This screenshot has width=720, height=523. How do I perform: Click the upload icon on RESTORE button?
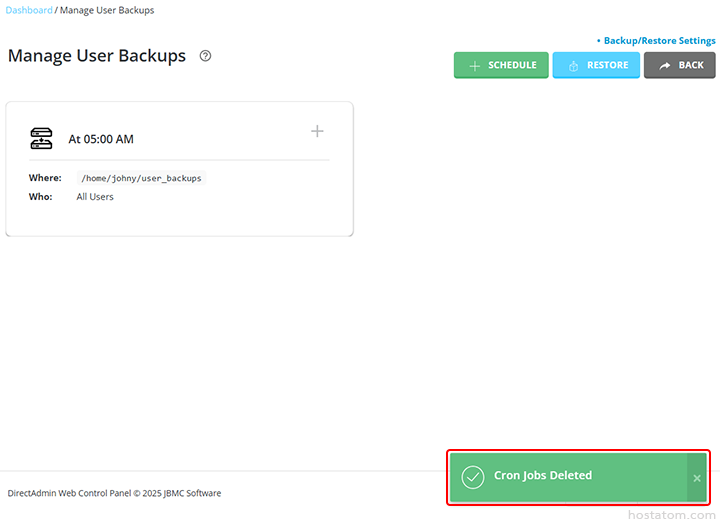point(574,66)
